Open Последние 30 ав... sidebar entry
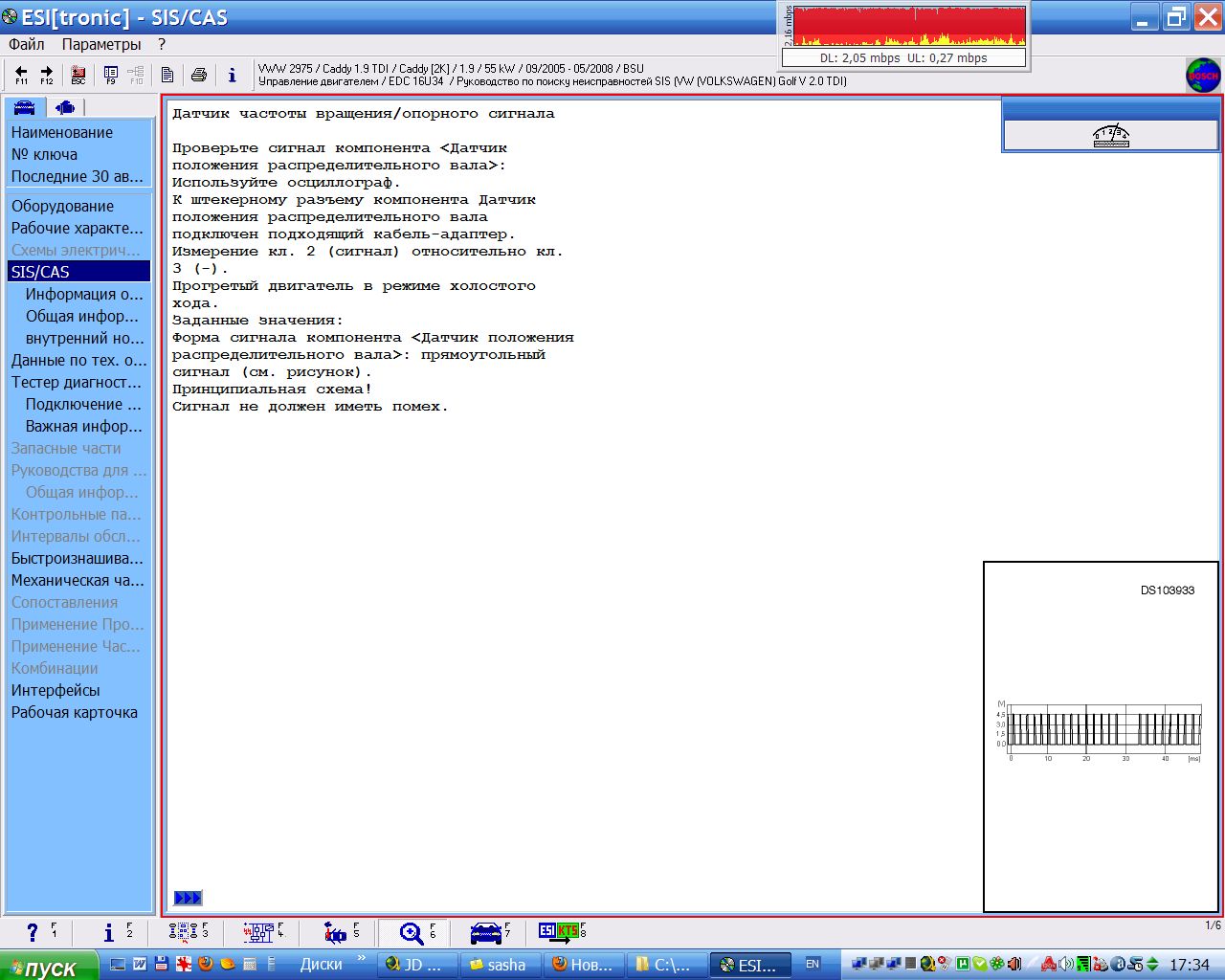Image resolution: width=1225 pixels, height=980 pixels. coord(79,176)
